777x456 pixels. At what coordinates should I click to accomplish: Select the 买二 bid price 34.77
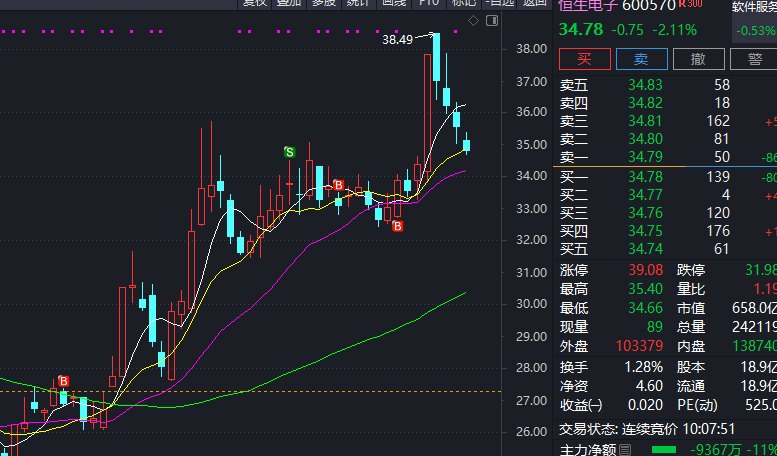click(x=645, y=195)
